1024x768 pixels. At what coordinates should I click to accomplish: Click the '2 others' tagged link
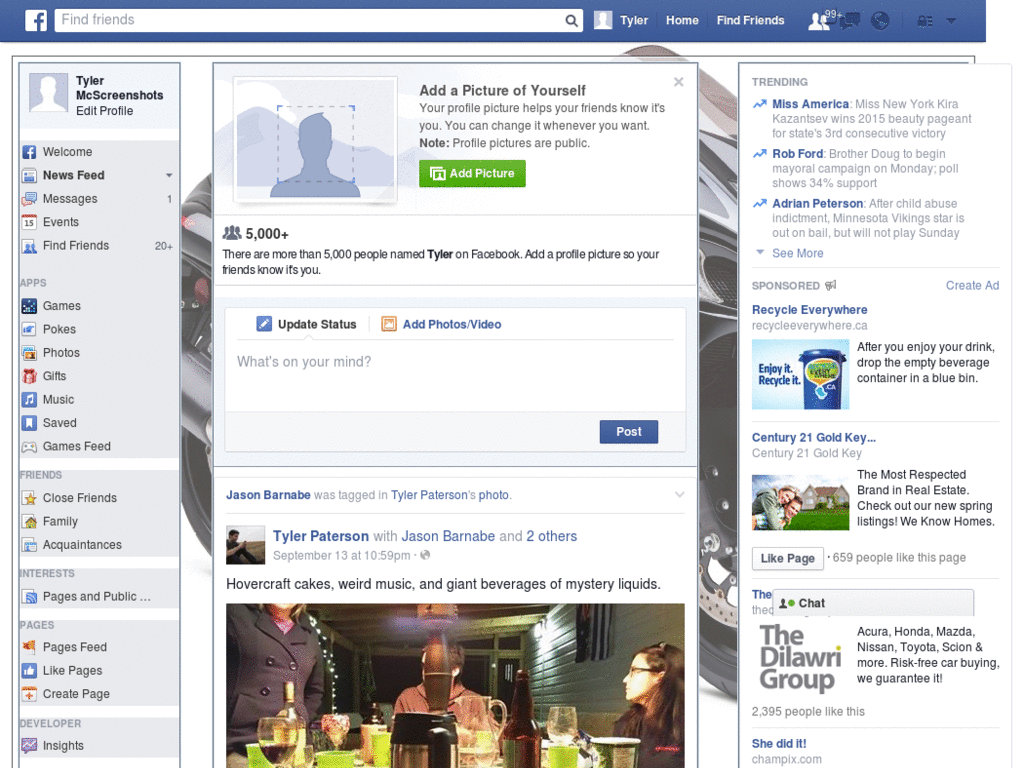pyautogui.click(x=552, y=536)
